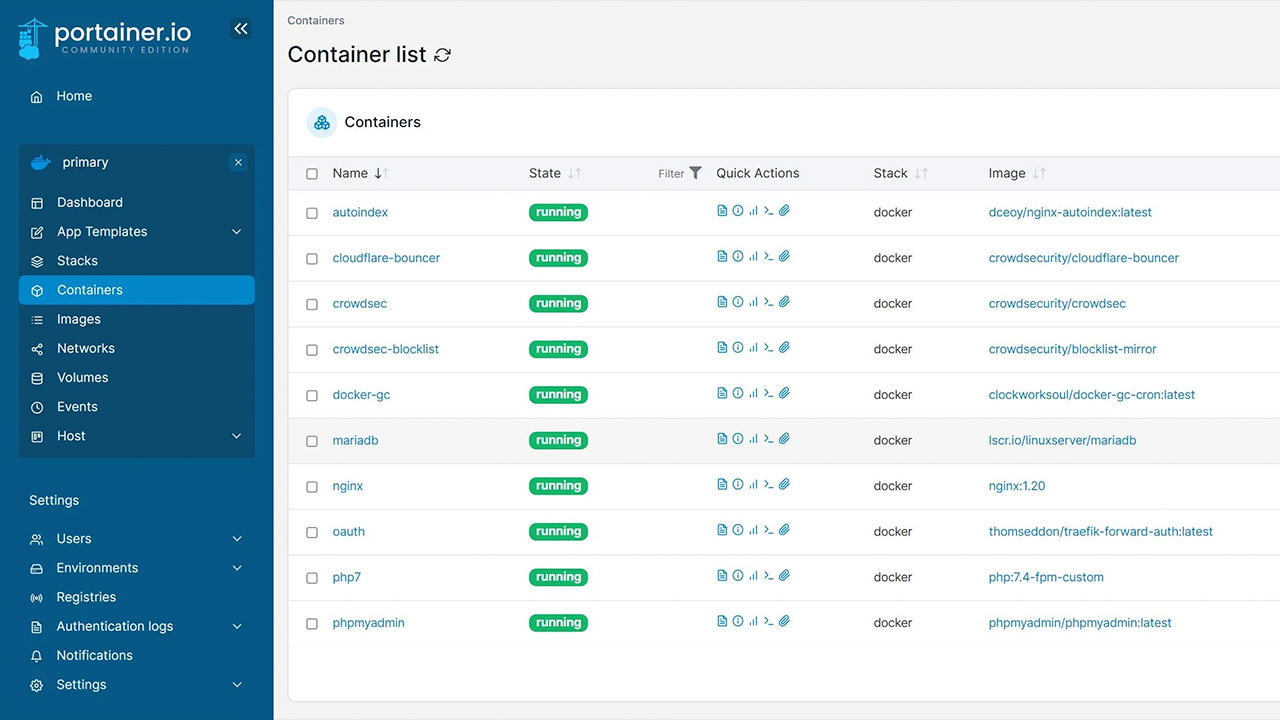Viewport: 1280px width, 720px height.
Task: Select the docker-gc container checkbox
Action: pos(312,394)
